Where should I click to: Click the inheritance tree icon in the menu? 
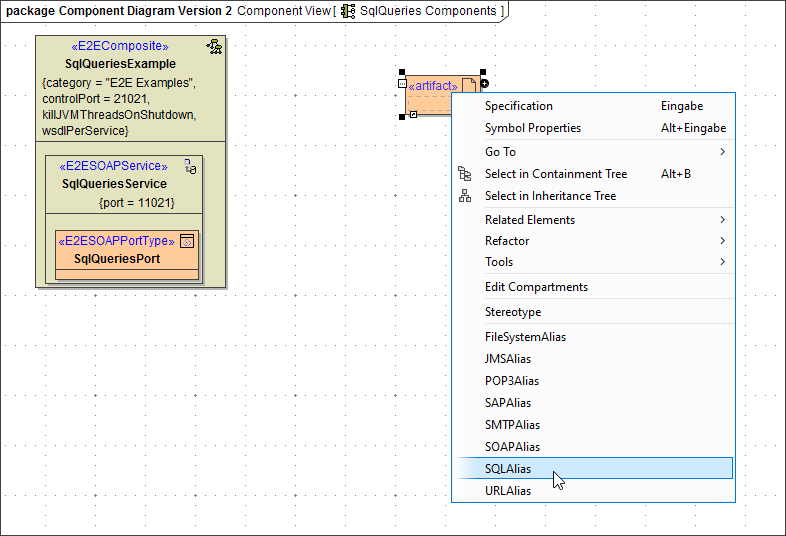[465, 196]
